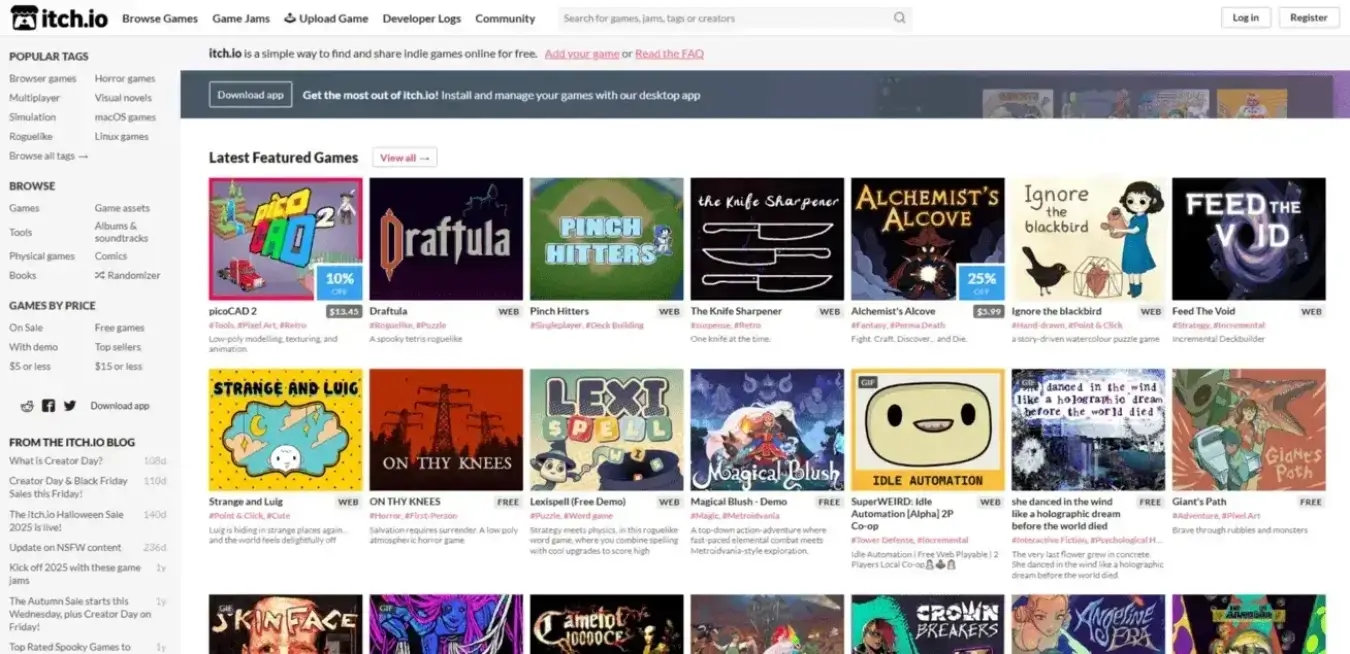Show Top sellers list
The height and width of the screenshot is (654, 1350).
coord(118,347)
